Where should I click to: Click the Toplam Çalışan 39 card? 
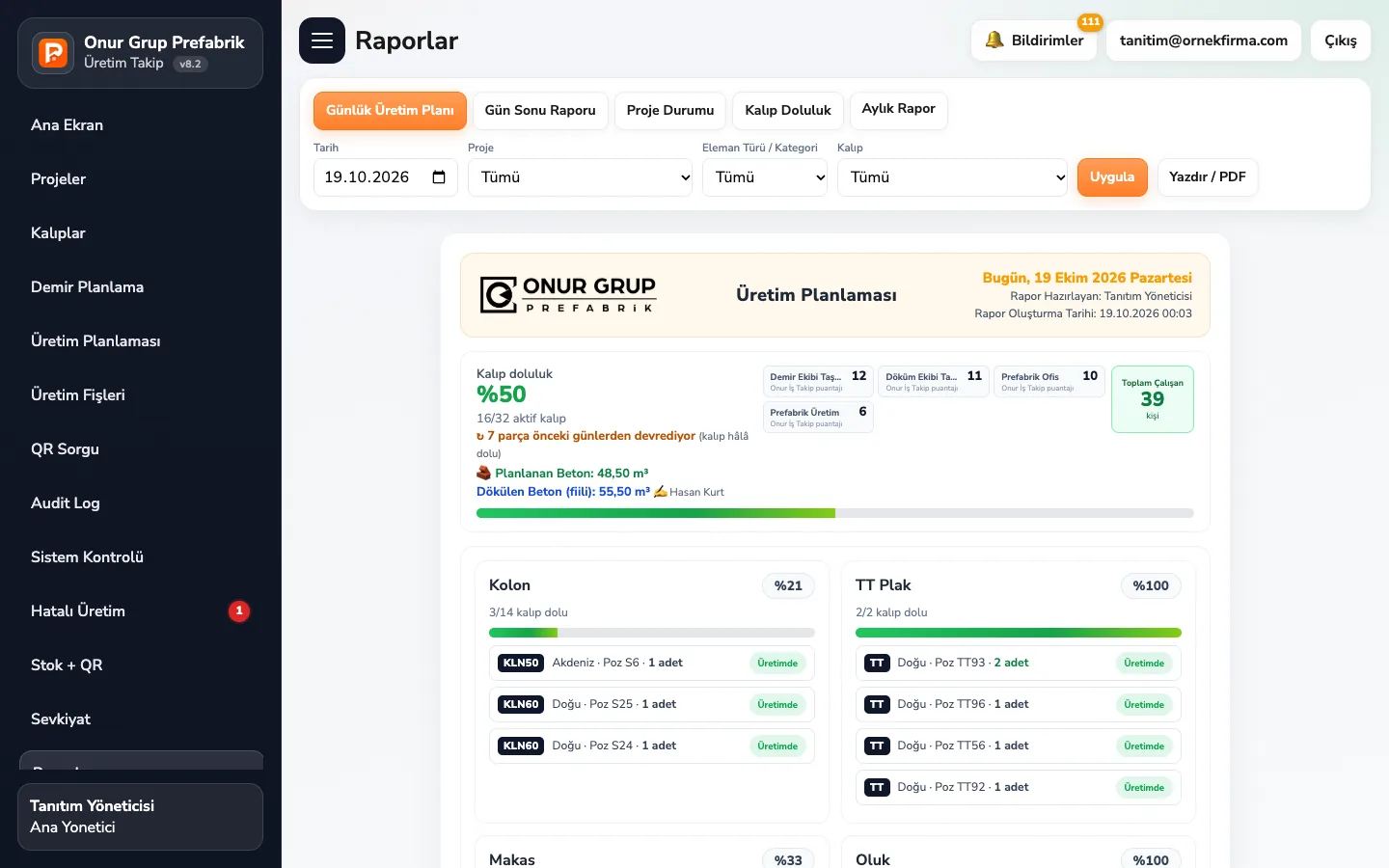(1153, 399)
